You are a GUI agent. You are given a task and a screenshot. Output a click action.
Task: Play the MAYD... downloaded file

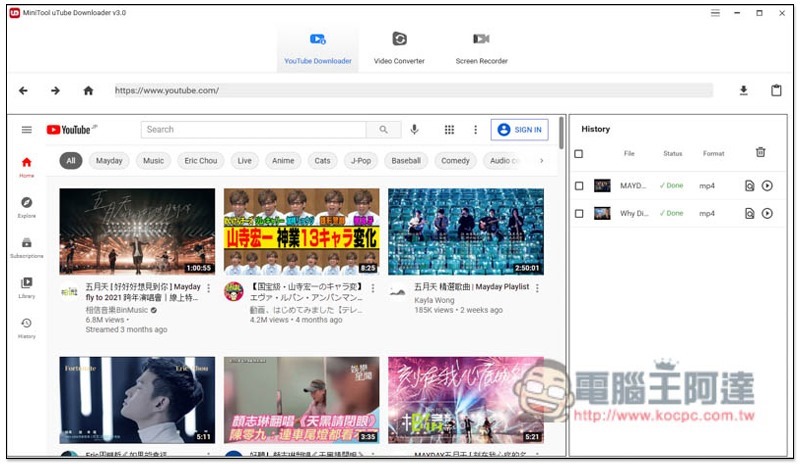(x=767, y=186)
